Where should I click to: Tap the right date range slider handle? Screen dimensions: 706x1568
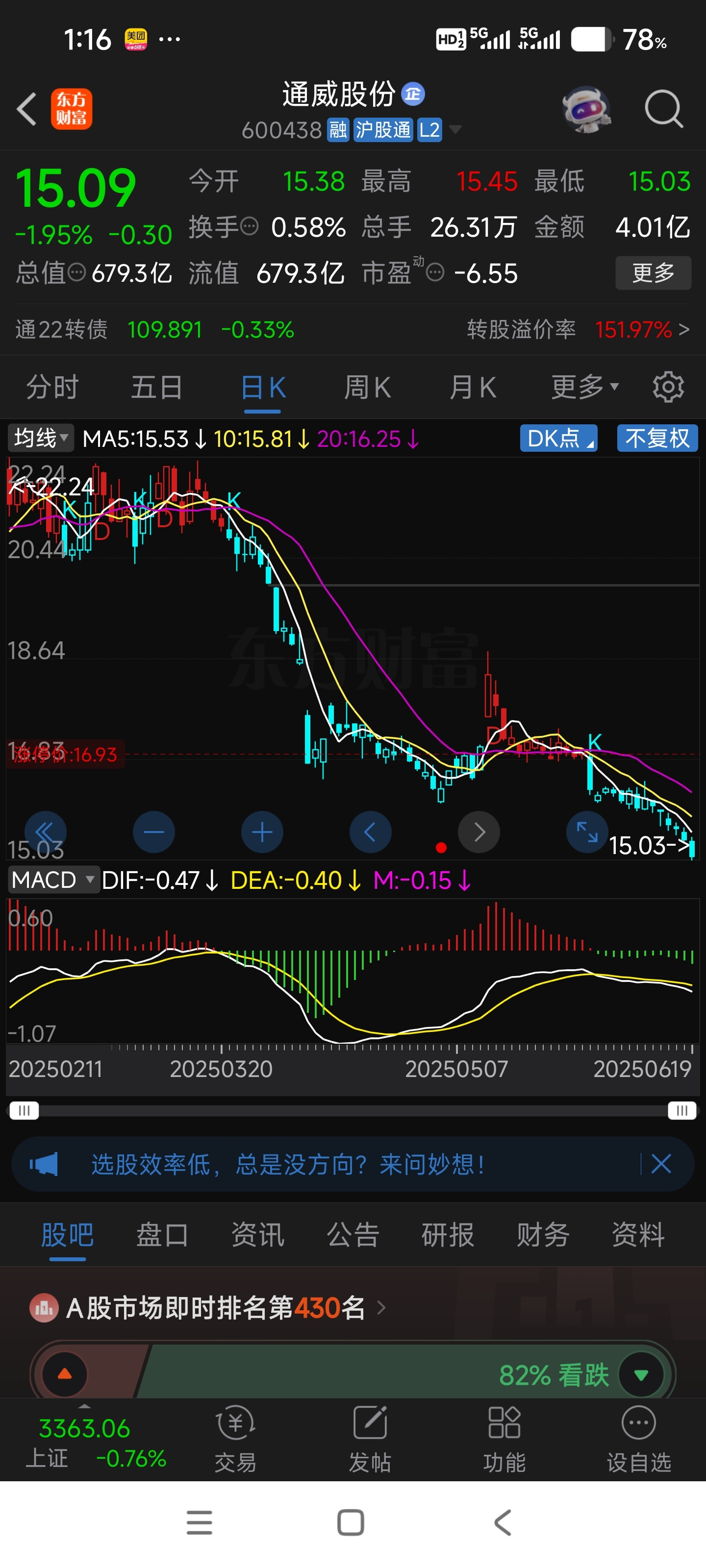(x=681, y=1110)
